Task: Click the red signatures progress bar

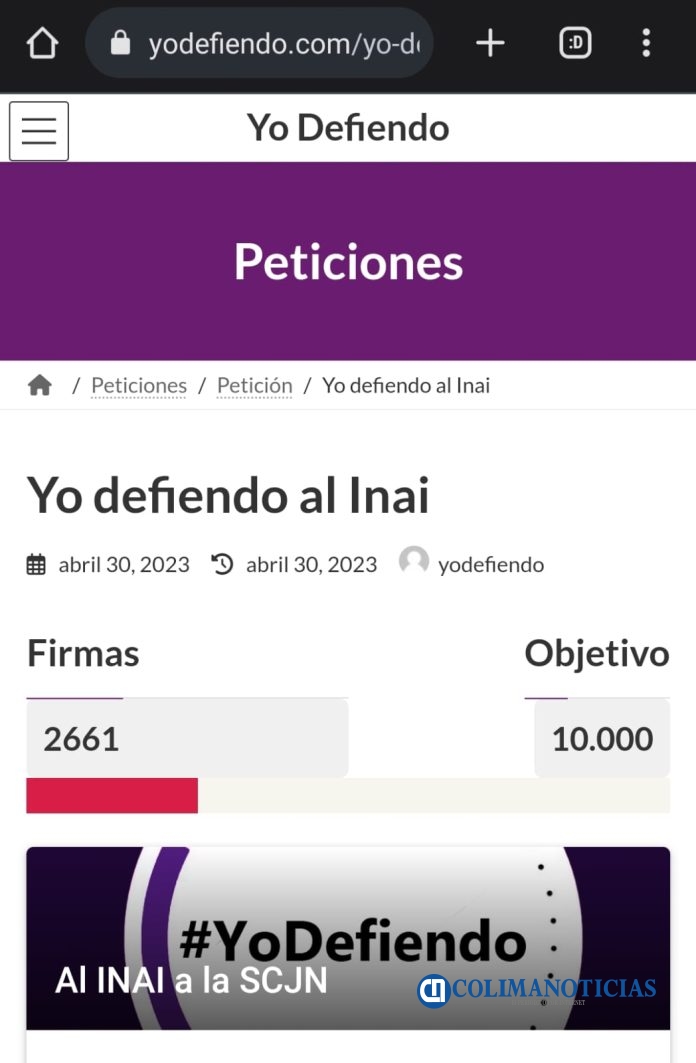Action: point(112,795)
